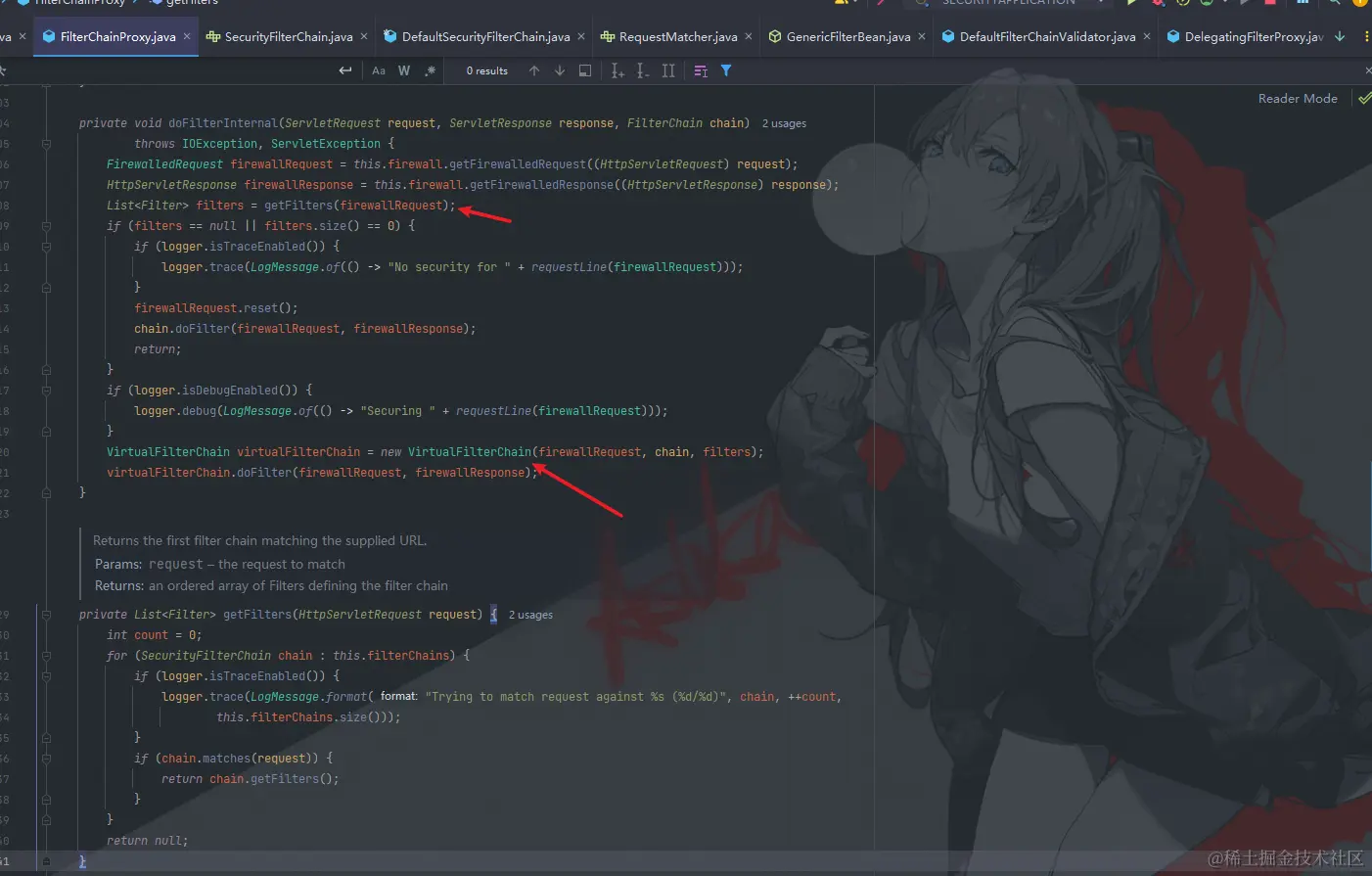Close the GenericFilterBean.java tab
The image size is (1372, 876).
(922, 37)
